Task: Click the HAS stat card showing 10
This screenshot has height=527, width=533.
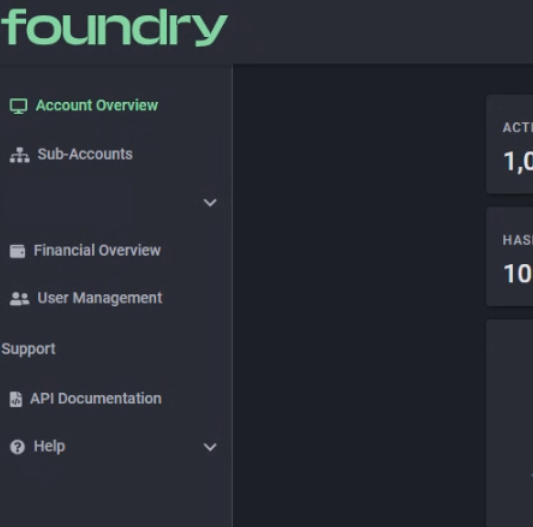Action: [510, 257]
